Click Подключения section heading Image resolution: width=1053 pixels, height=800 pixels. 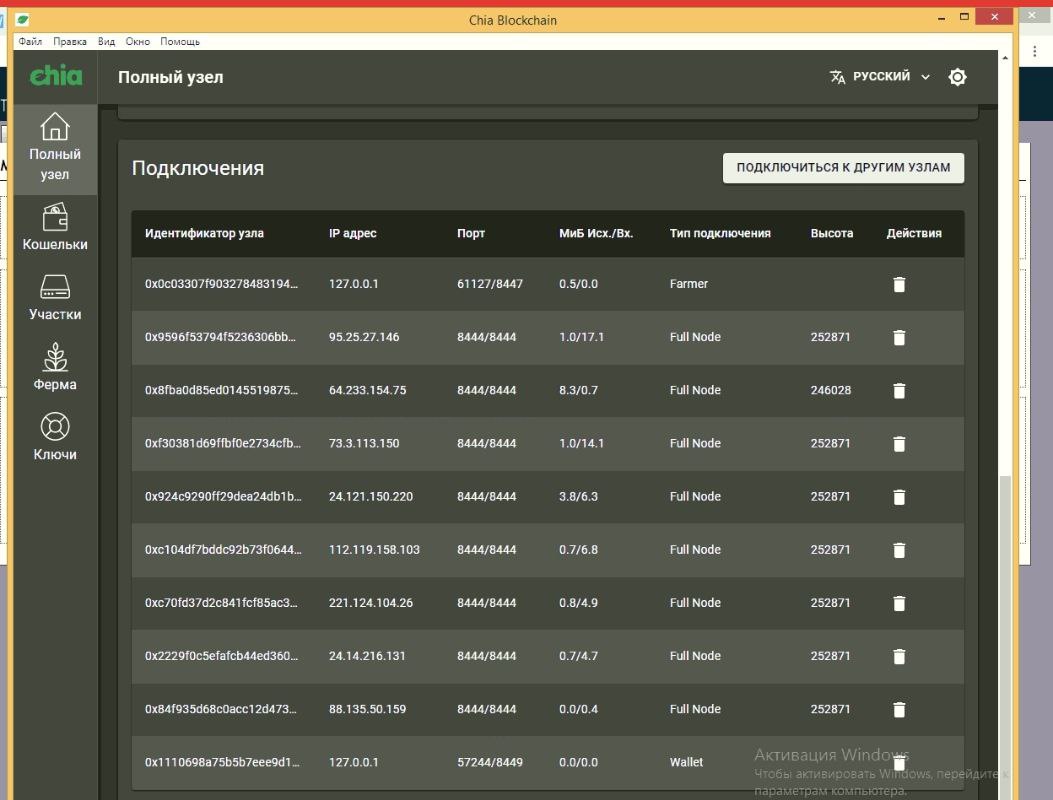tap(198, 168)
